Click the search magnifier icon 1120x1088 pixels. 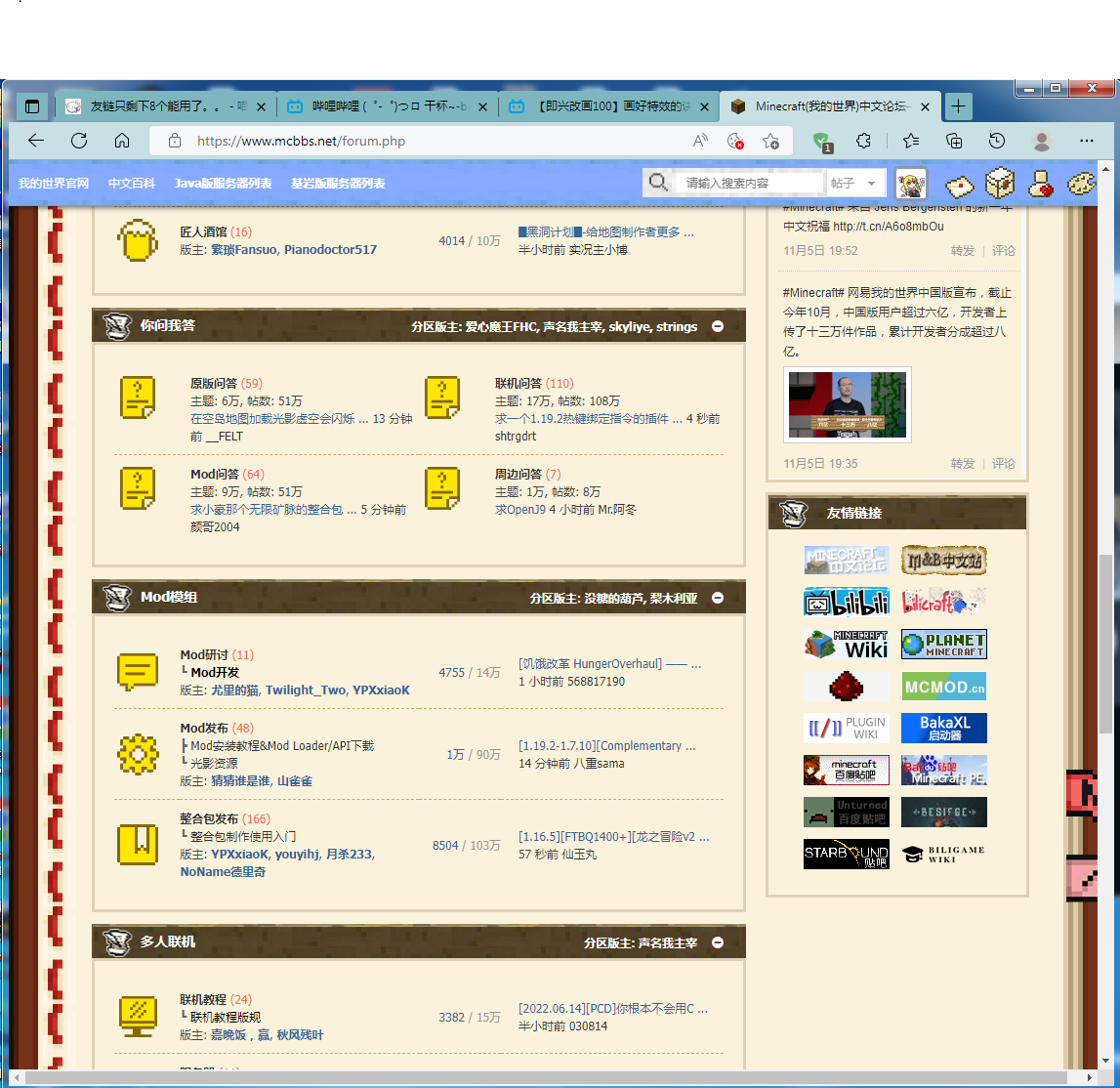click(659, 183)
